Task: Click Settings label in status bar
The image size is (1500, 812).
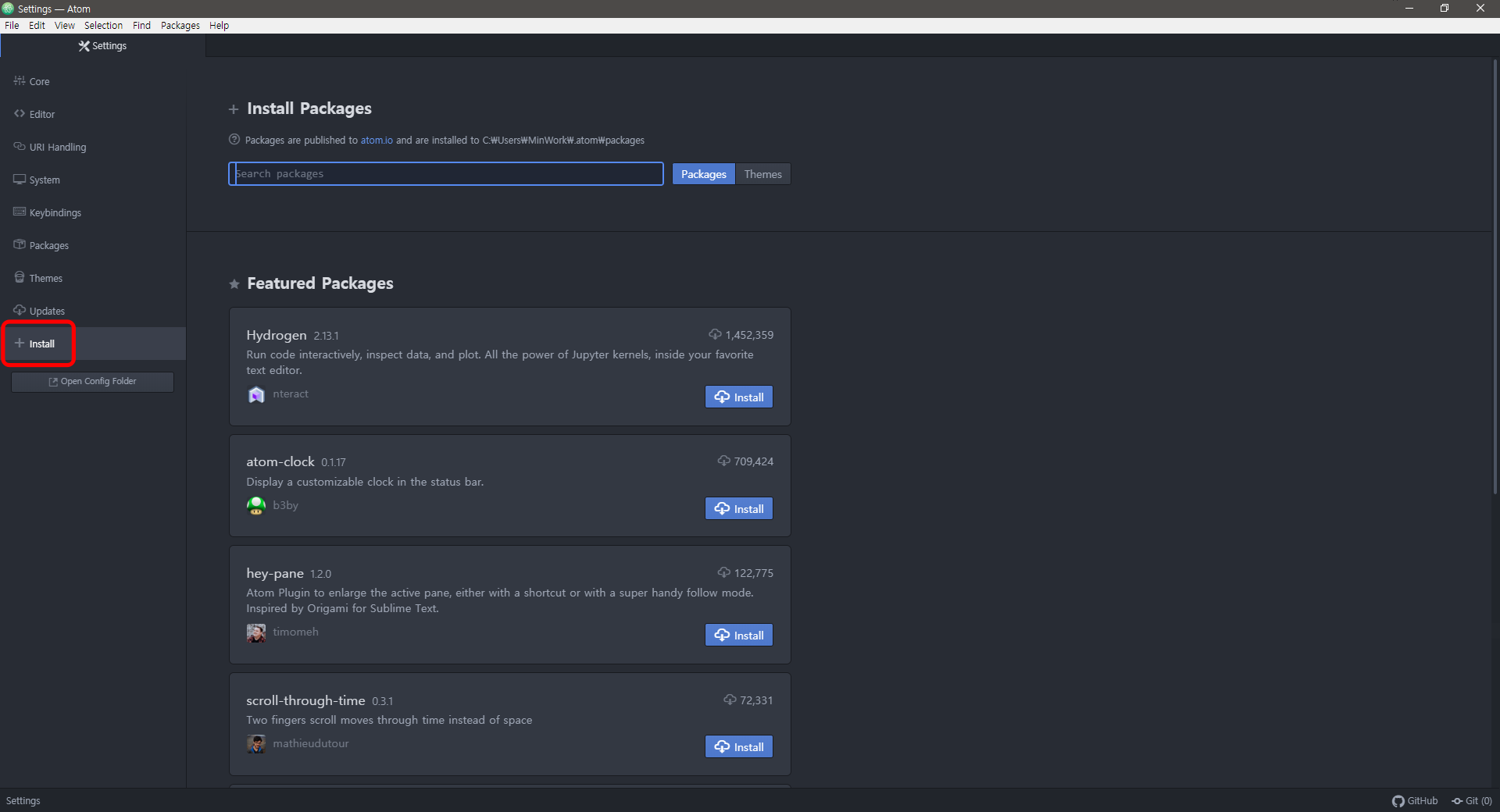Action: click(x=23, y=801)
